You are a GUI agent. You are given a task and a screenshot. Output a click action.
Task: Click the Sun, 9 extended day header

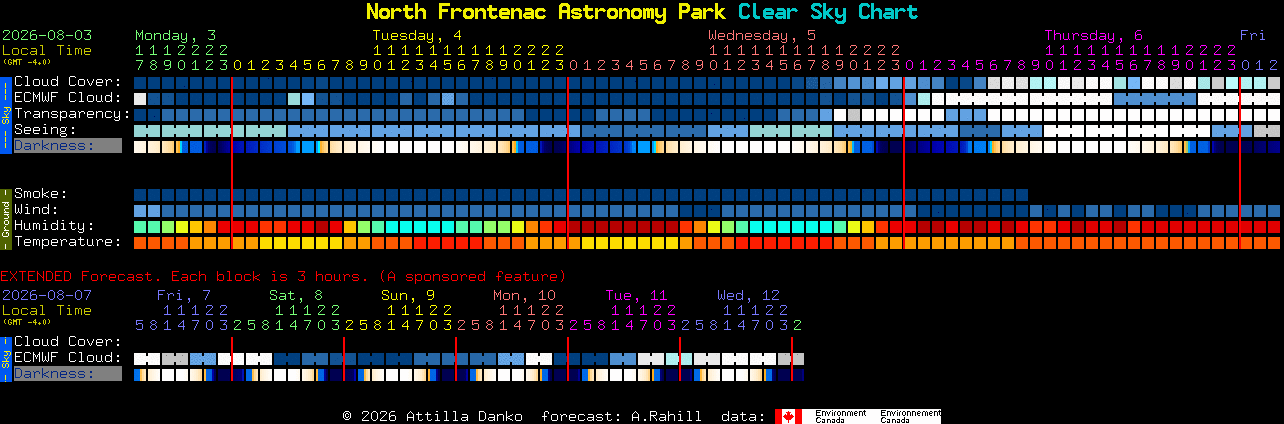coord(408,295)
